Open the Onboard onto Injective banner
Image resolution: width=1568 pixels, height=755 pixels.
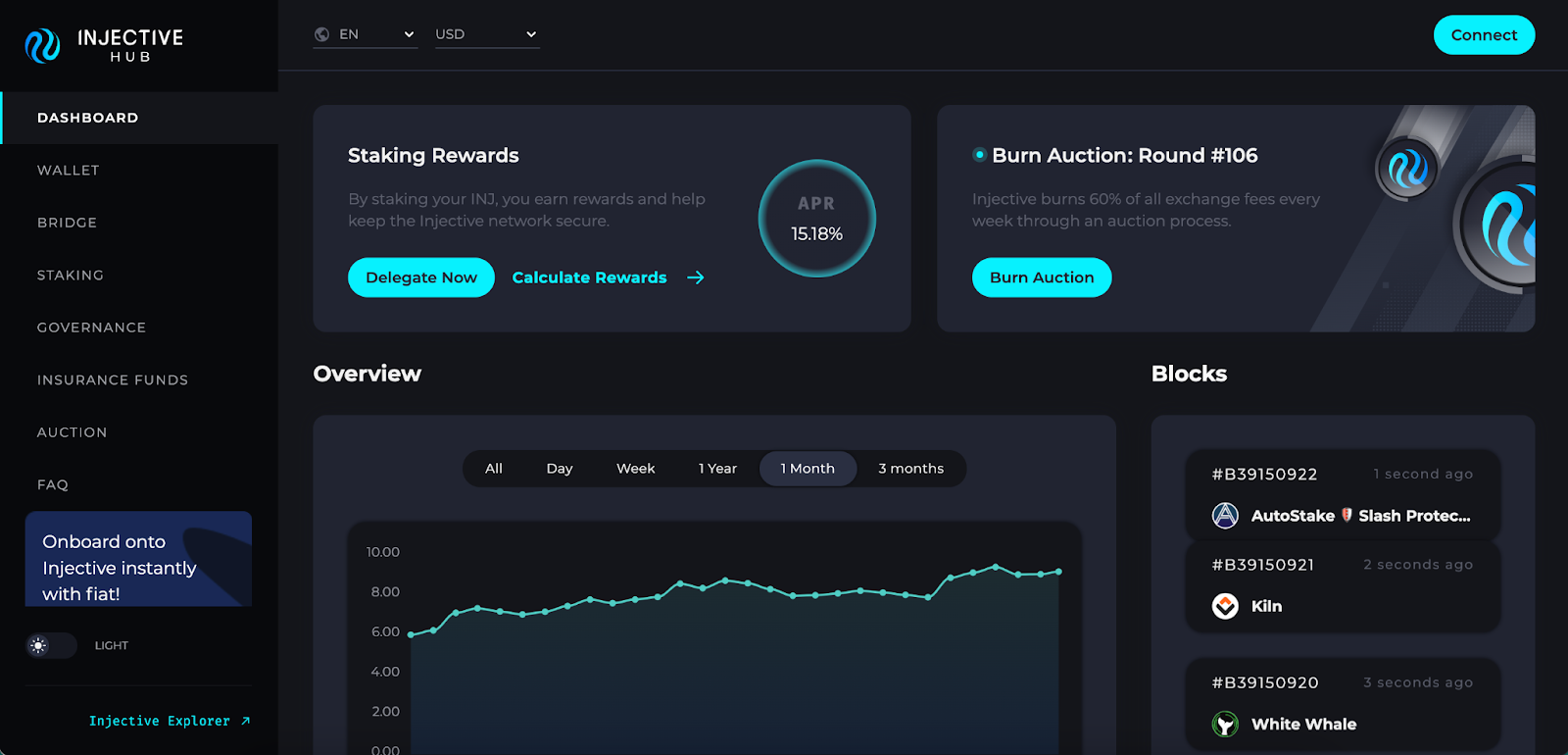[x=138, y=559]
